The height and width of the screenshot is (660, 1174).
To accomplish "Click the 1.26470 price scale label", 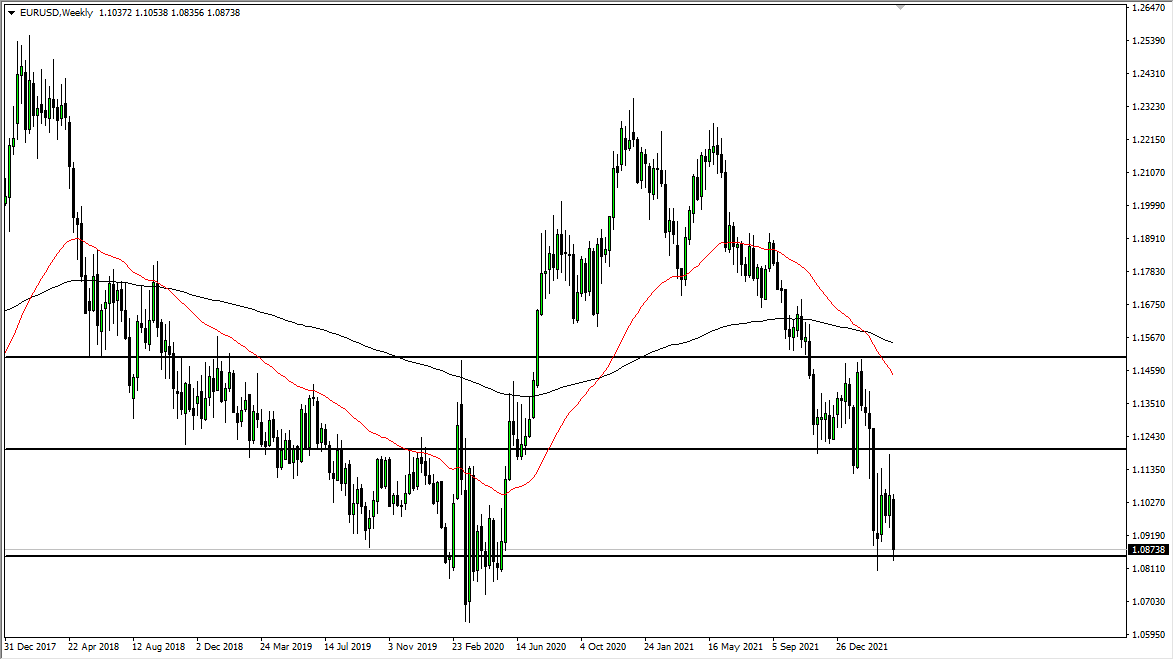I will point(1148,10).
